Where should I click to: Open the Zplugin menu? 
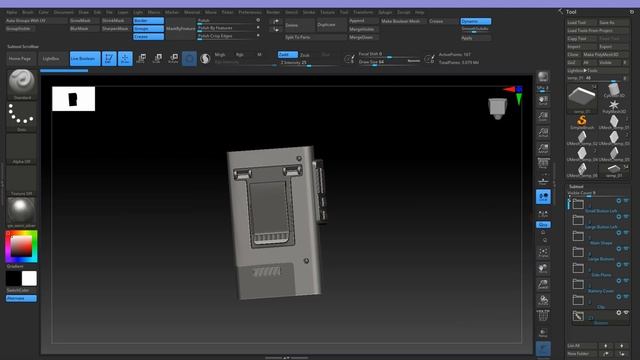pos(385,12)
